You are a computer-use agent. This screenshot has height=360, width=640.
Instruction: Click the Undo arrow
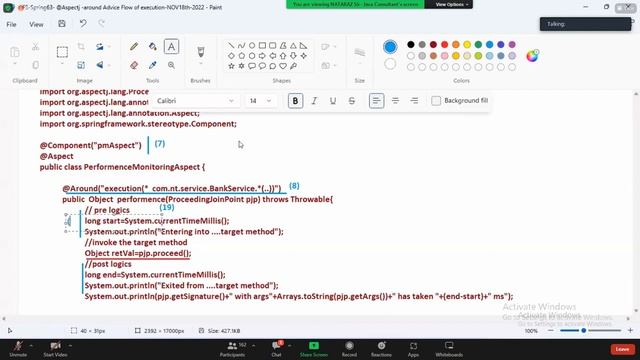coord(83,24)
